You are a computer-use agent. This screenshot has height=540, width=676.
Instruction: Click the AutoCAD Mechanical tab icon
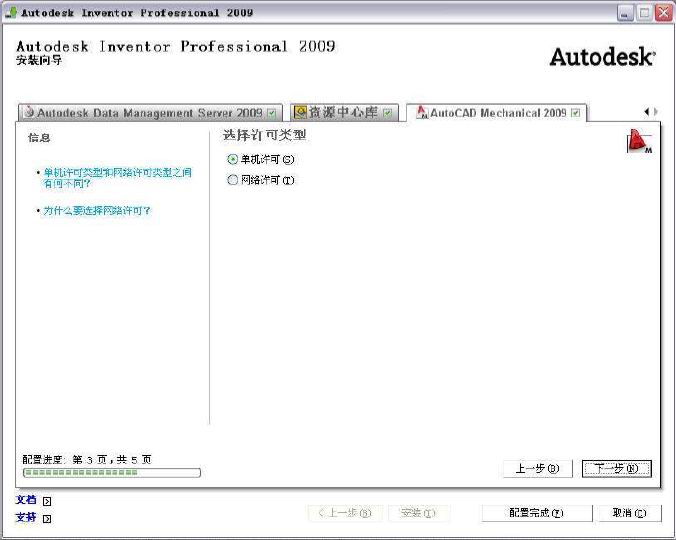click(x=422, y=112)
